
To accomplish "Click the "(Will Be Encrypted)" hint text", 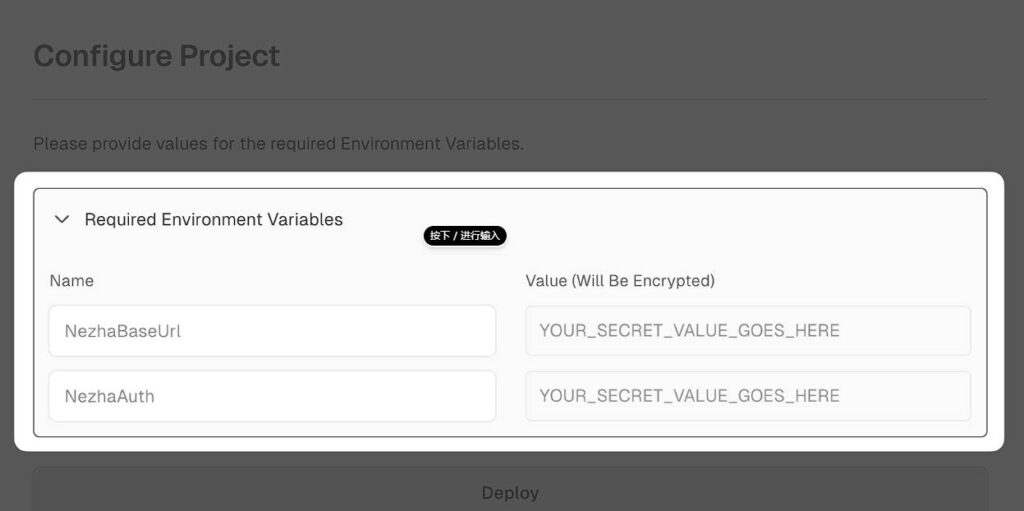I will point(643,281).
